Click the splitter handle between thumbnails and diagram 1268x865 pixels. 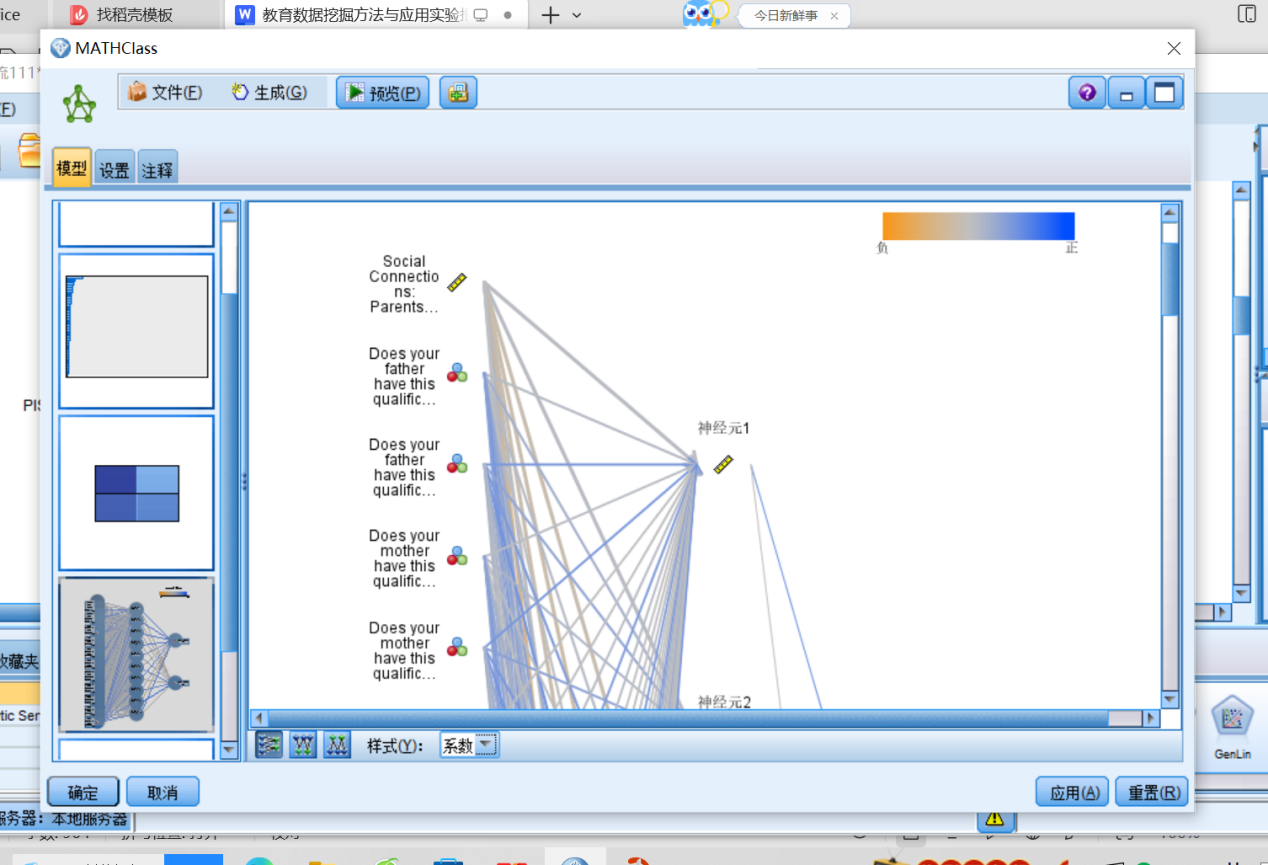(243, 482)
